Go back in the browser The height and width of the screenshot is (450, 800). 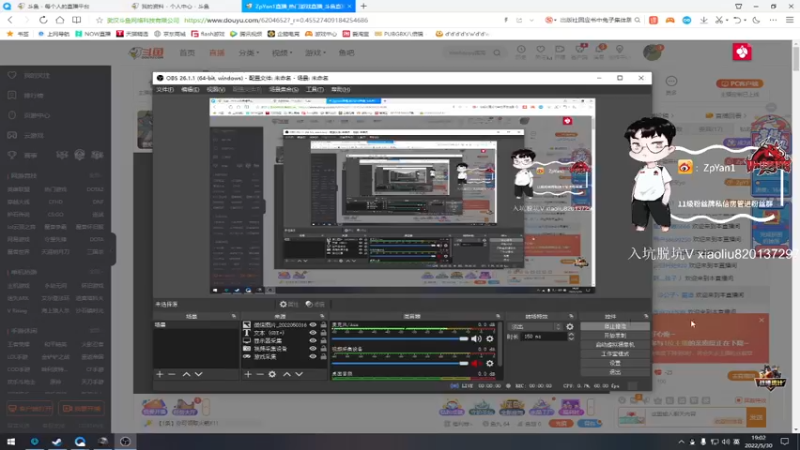pyautogui.click(x=10, y=20)
